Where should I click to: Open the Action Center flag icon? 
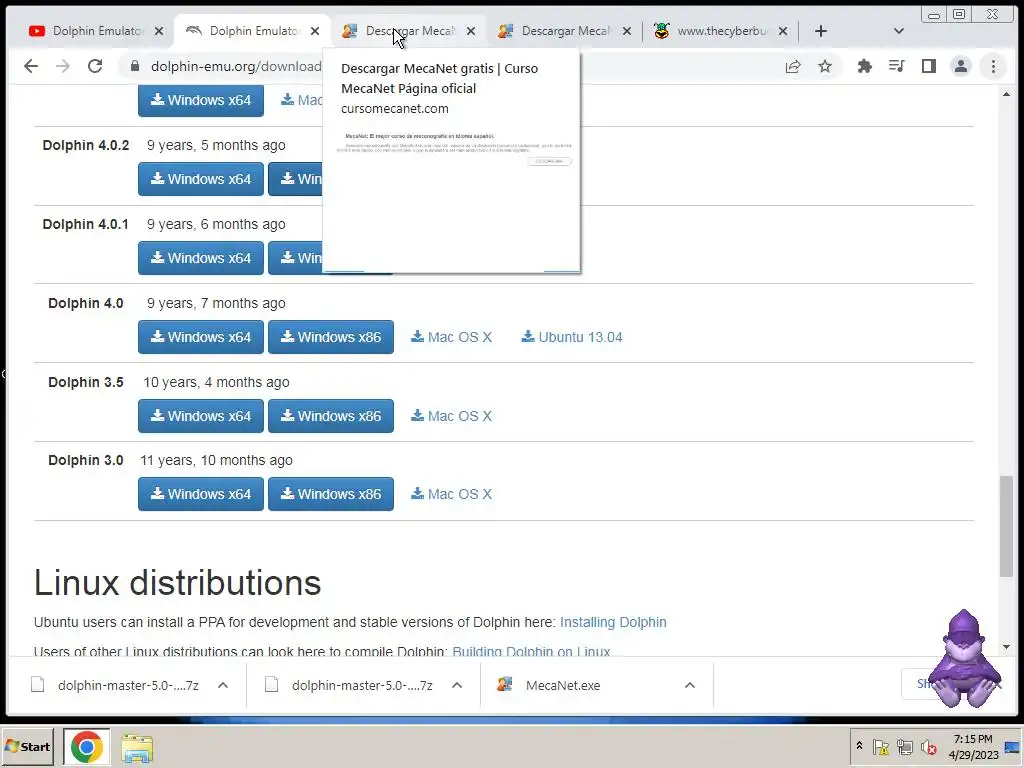point(880,746)
